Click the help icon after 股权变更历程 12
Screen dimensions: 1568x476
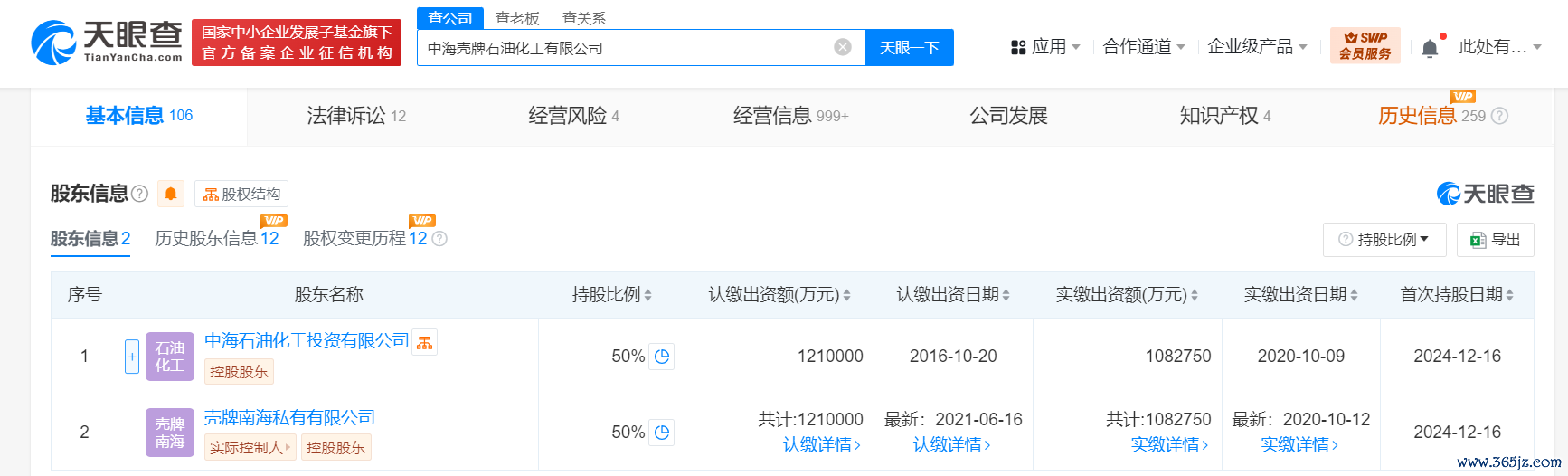[x=439, y=239]
